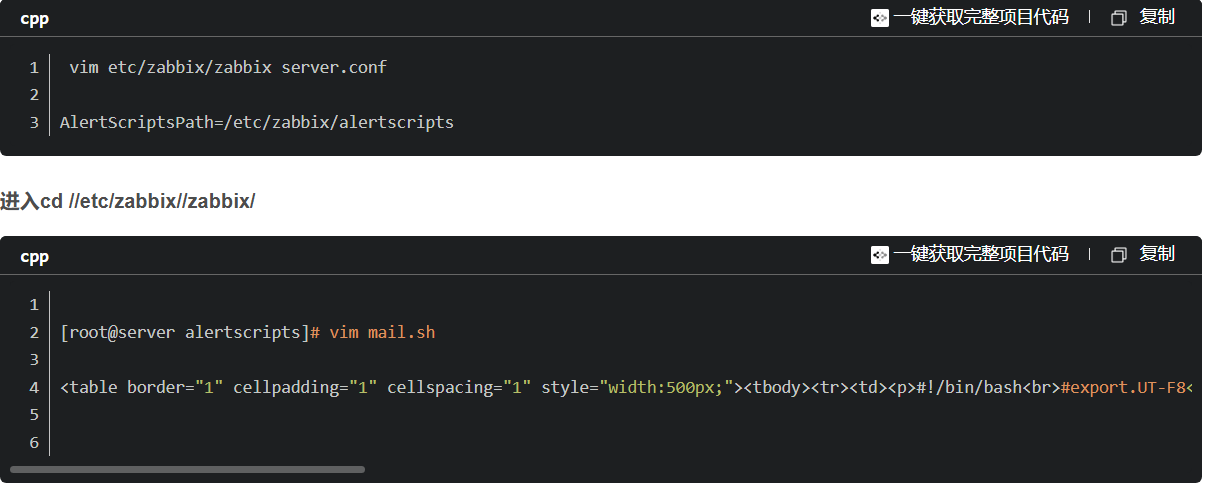Click the horizontal scrollbar of second code block

(x=187, y=469)
